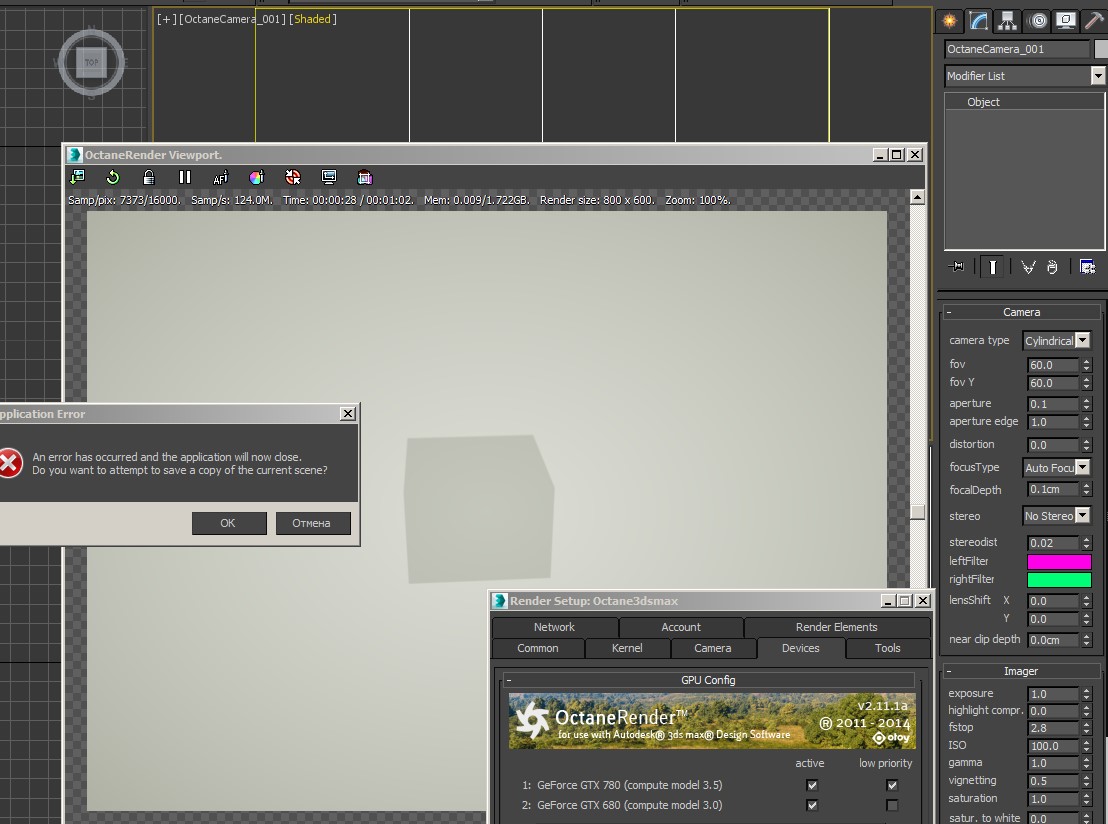Viewport: 1108px width, 824px height.
Task: Open the Hierarchy command panel tab
Action: point(1008,20)
